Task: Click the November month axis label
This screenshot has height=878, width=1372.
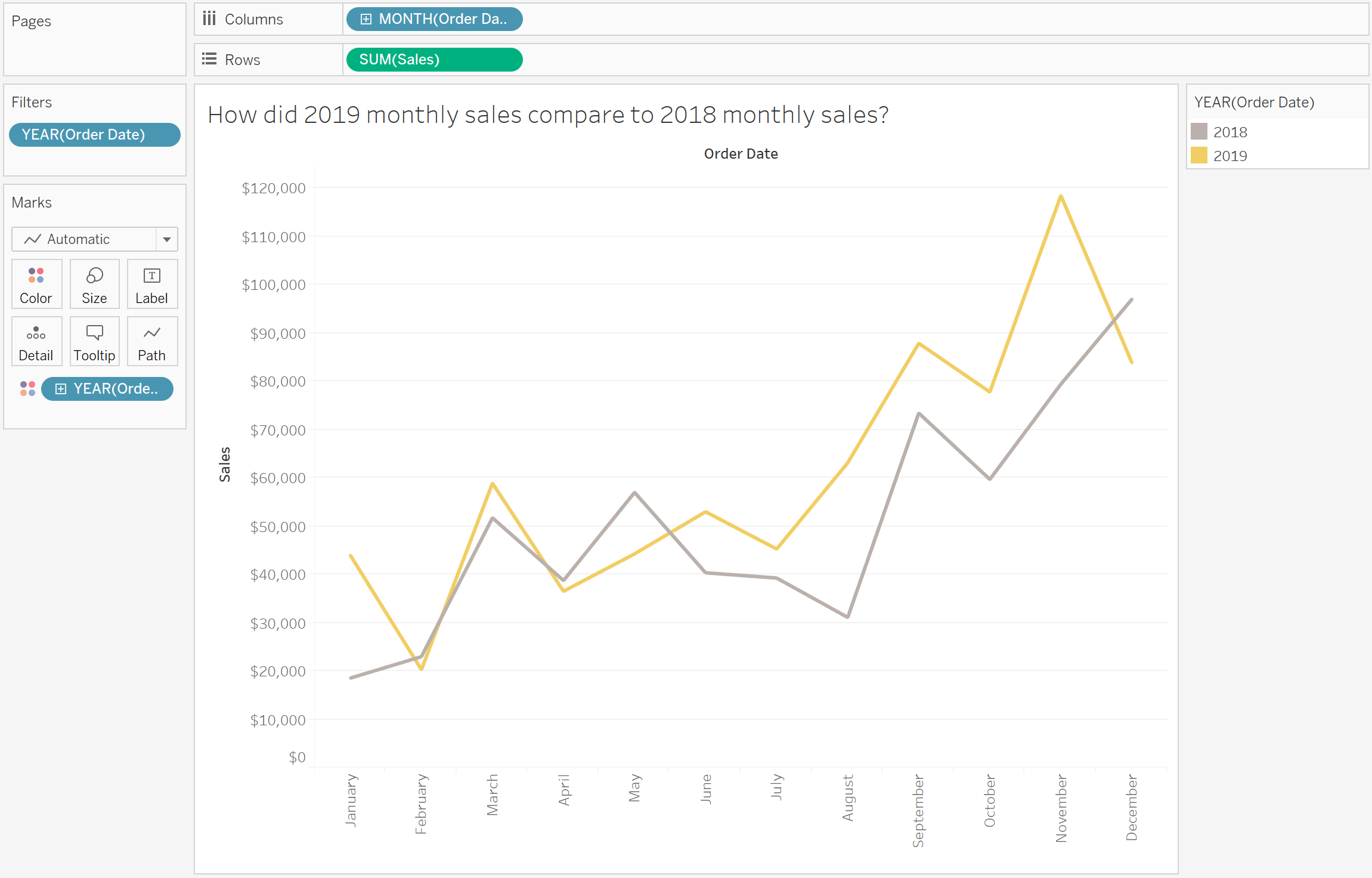Action: pos(1061,808)
